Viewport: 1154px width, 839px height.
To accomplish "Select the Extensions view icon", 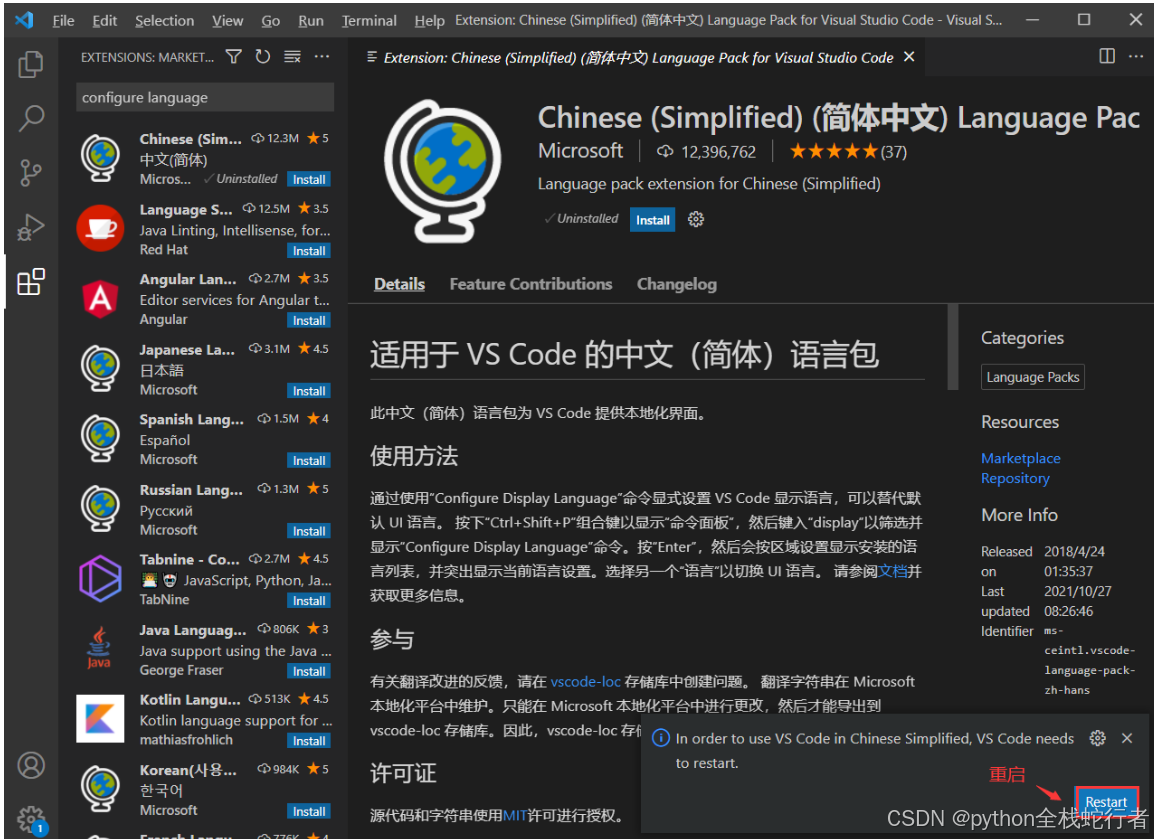I will pos(30,281).
